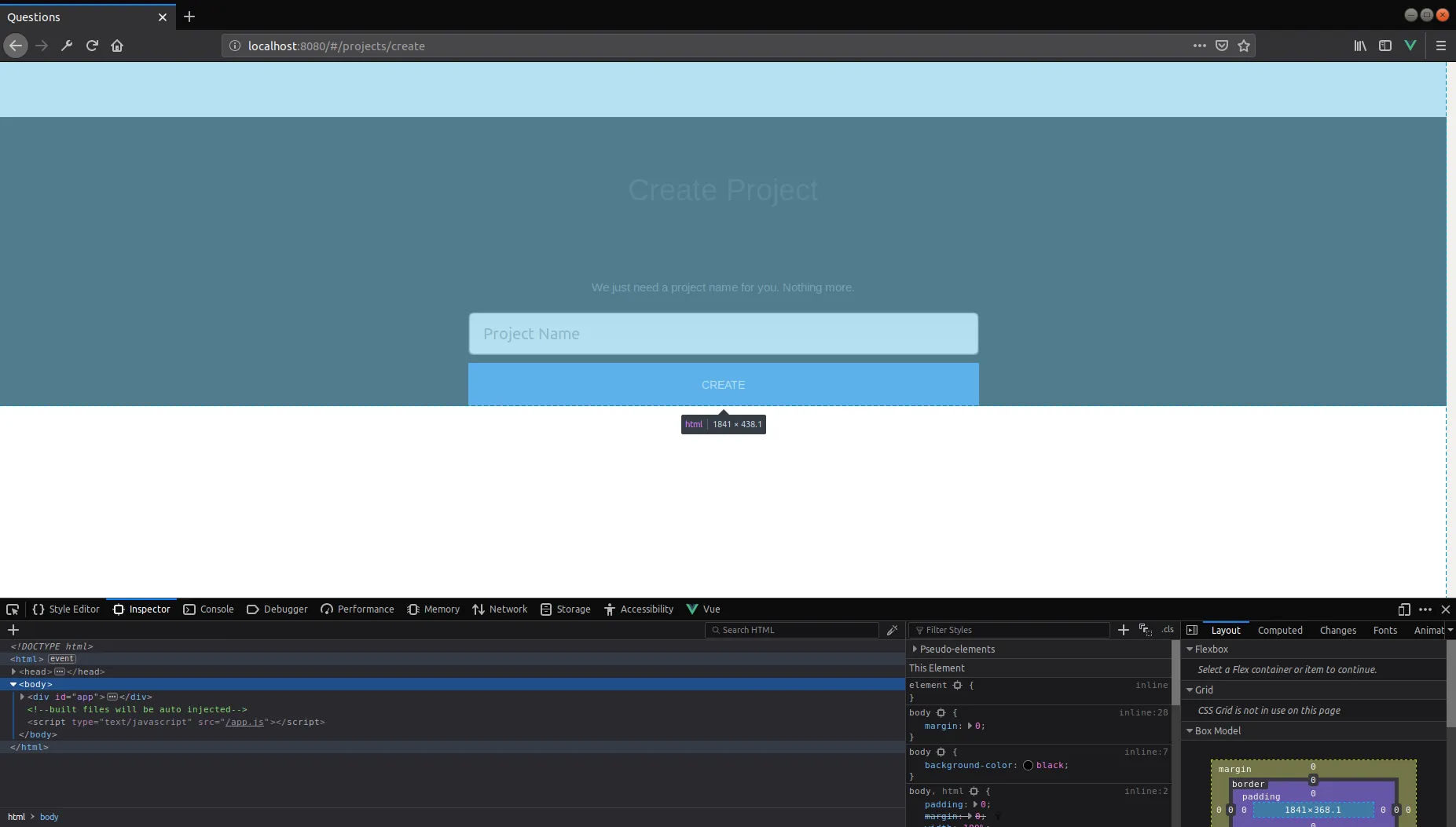
Task: Switch to the Inspector panel
Action: 141,609
